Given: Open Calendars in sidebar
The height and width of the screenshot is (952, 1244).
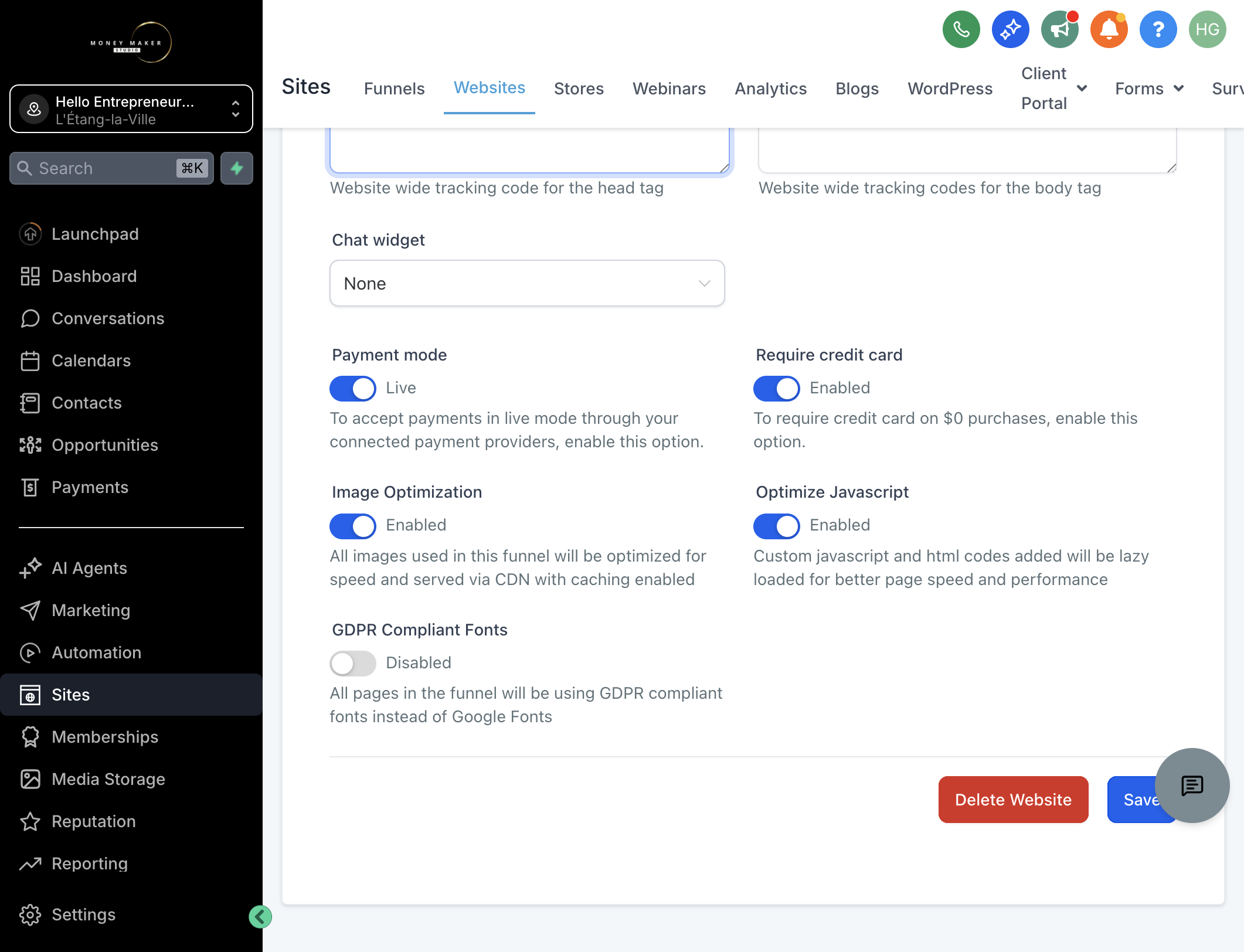Looking at the screenshot, I should [x=131, y=361].
